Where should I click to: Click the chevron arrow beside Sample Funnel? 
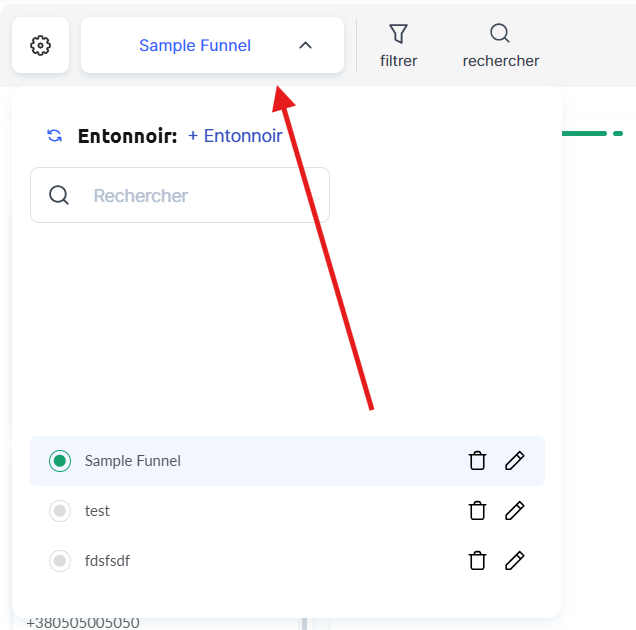point(306,45)
